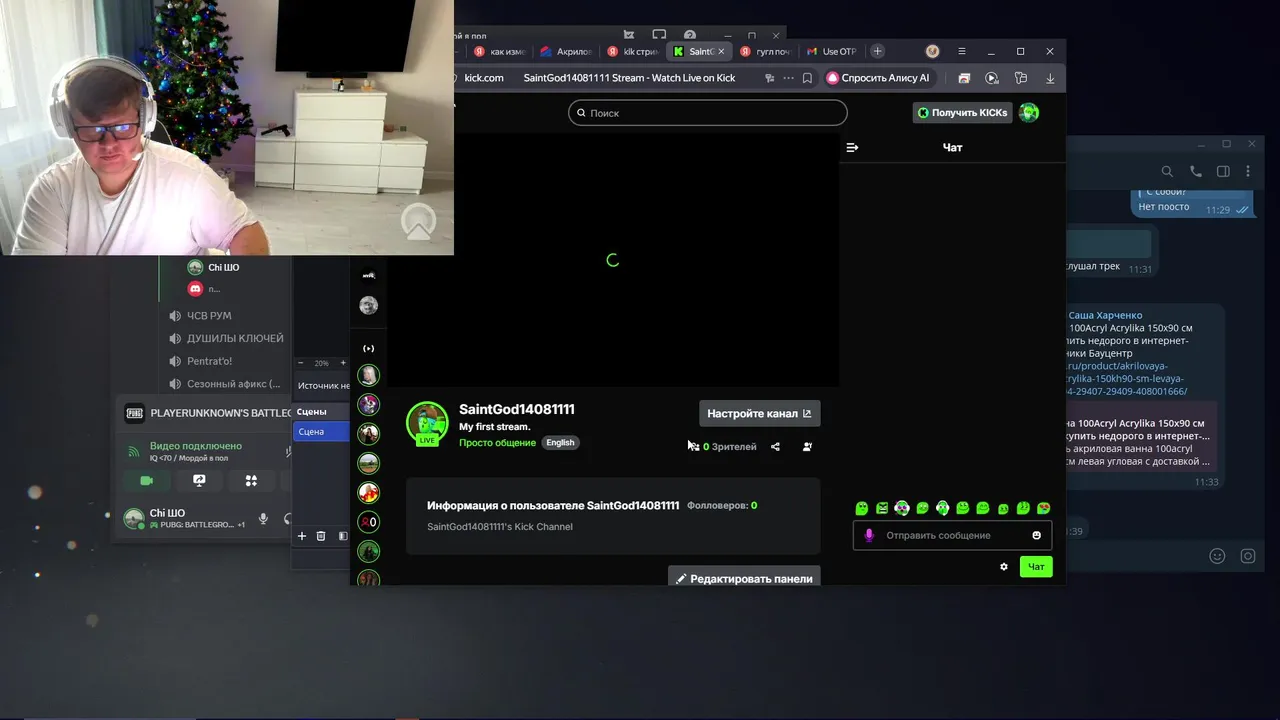
Task: Mute the Discord microphone
Action: 263,518
